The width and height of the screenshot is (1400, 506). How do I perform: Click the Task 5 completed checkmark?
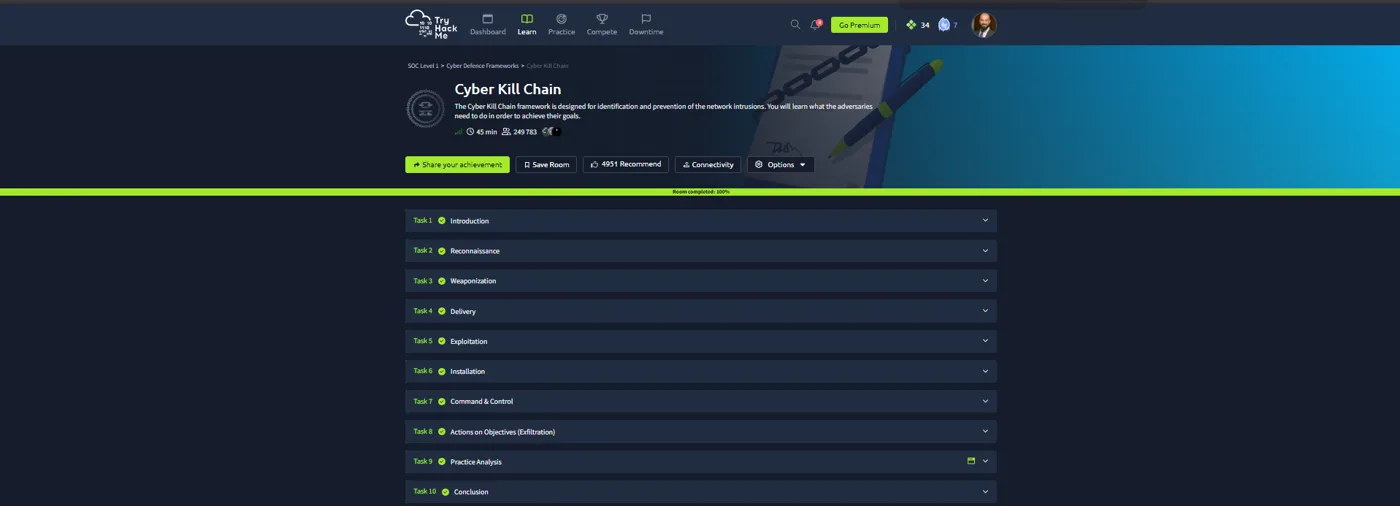(442, 341)
